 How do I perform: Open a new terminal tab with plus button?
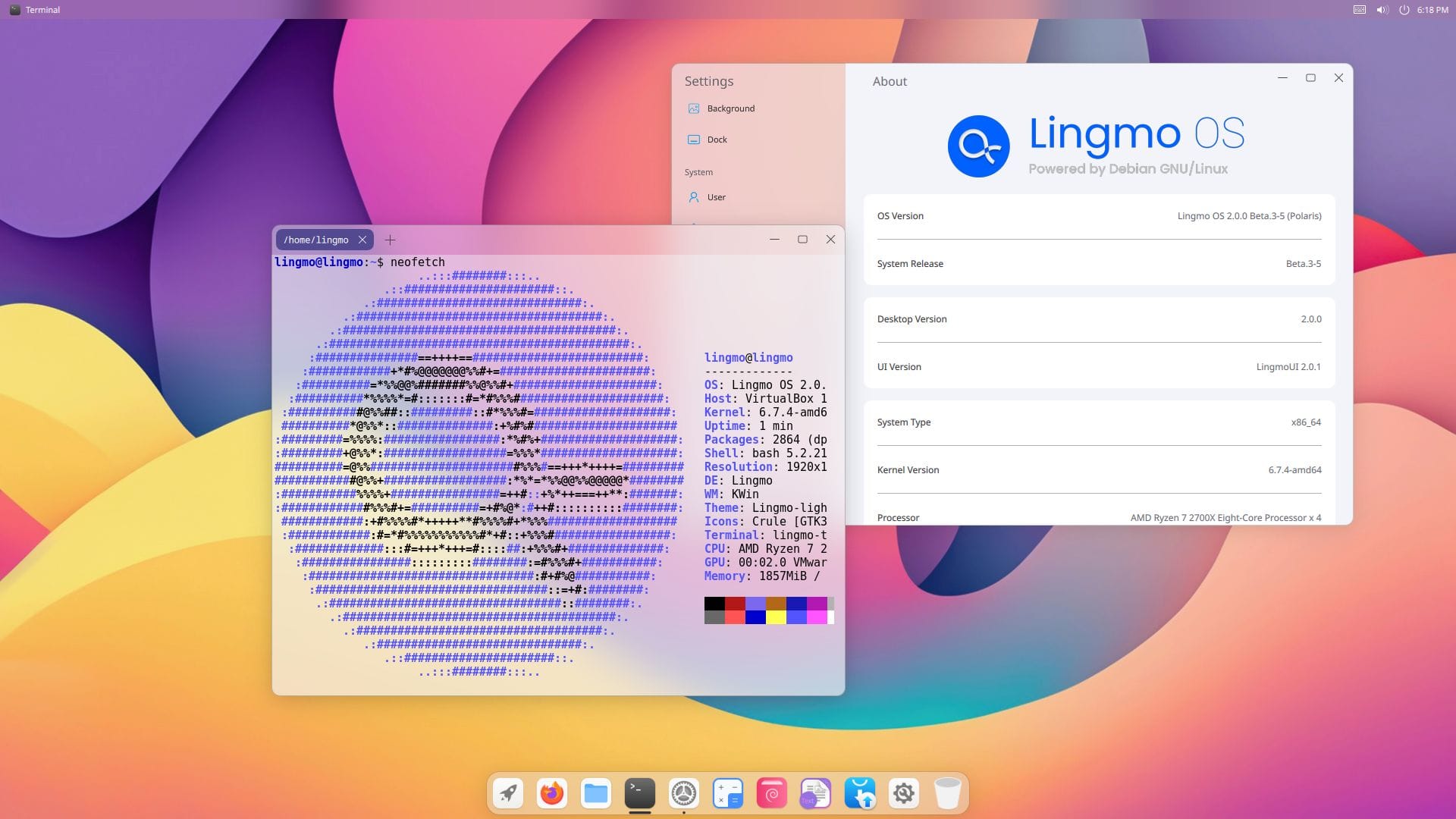pyautogui.click(x=390, y=240)
